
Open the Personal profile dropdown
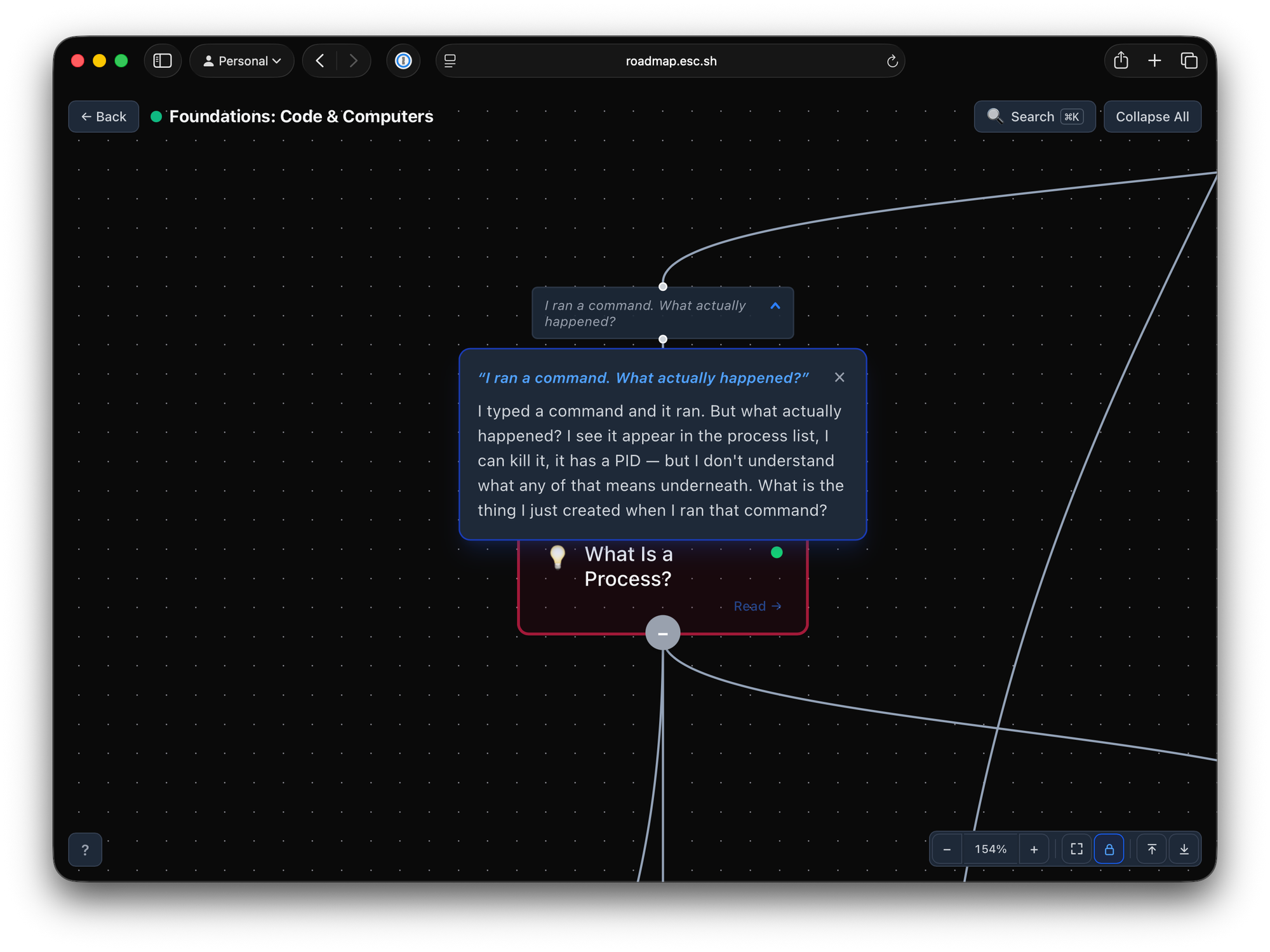pyautogui.click(x=242, y=61)
